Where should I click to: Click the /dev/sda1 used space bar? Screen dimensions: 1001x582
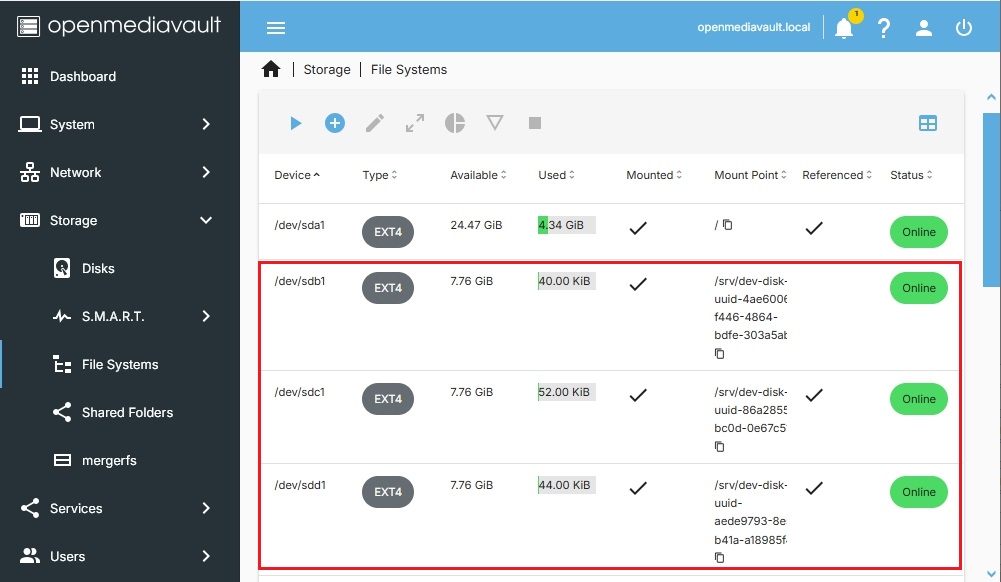coord(566,225)
